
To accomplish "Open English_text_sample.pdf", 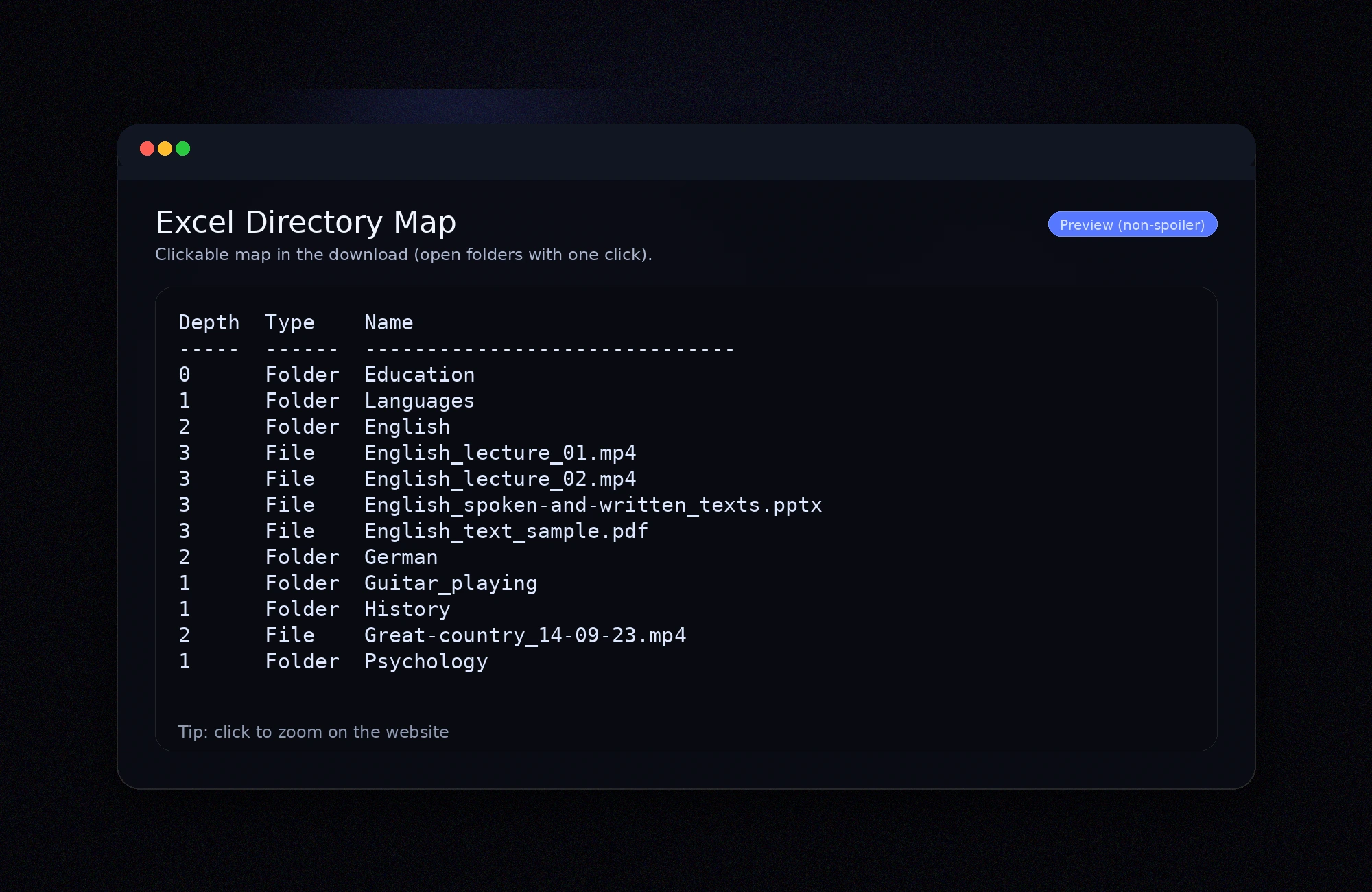I will coord(505,531).
